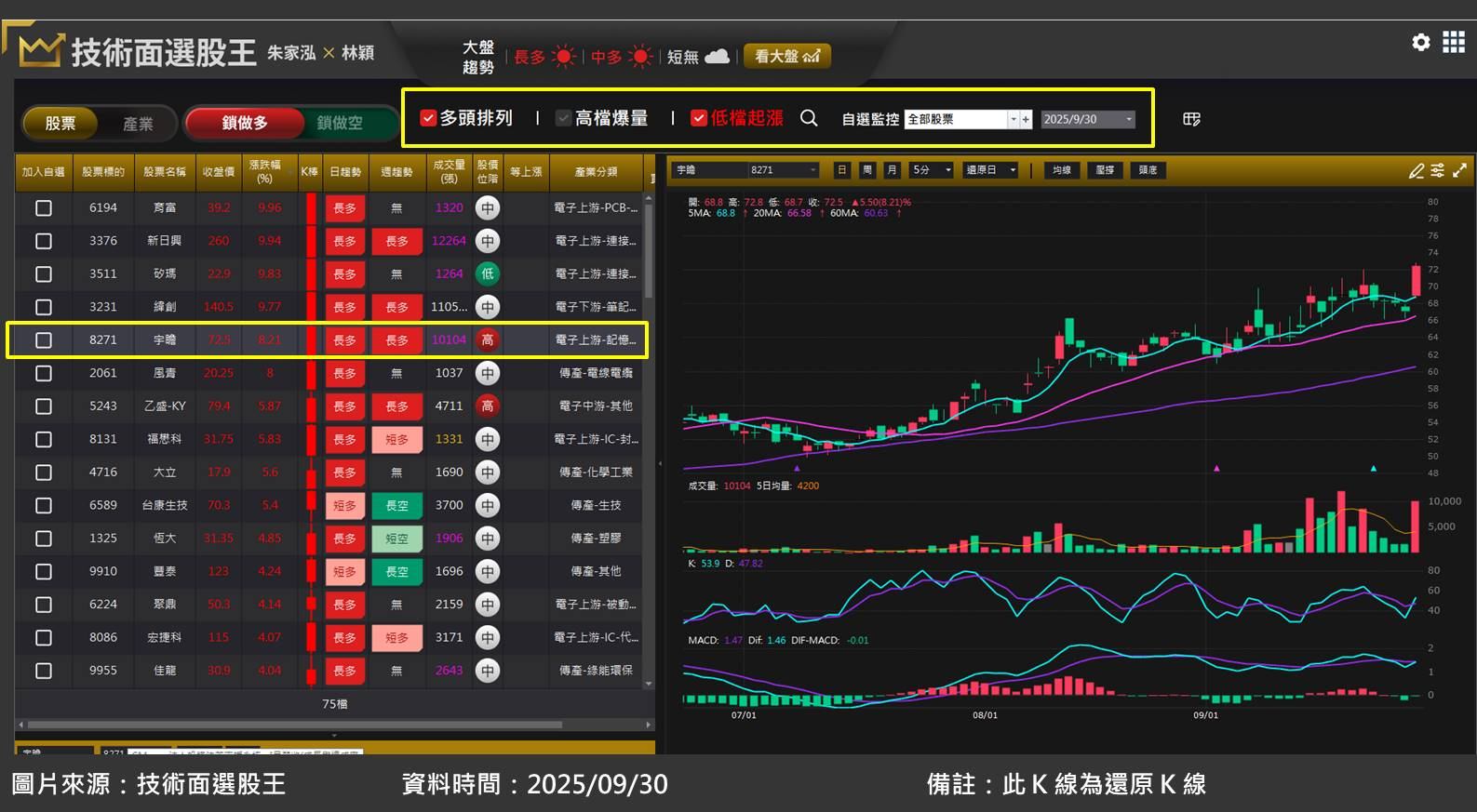The image size is (1477, 812).
Task: Expand the 還原日 chart type dropdown
Action: 1013,170
